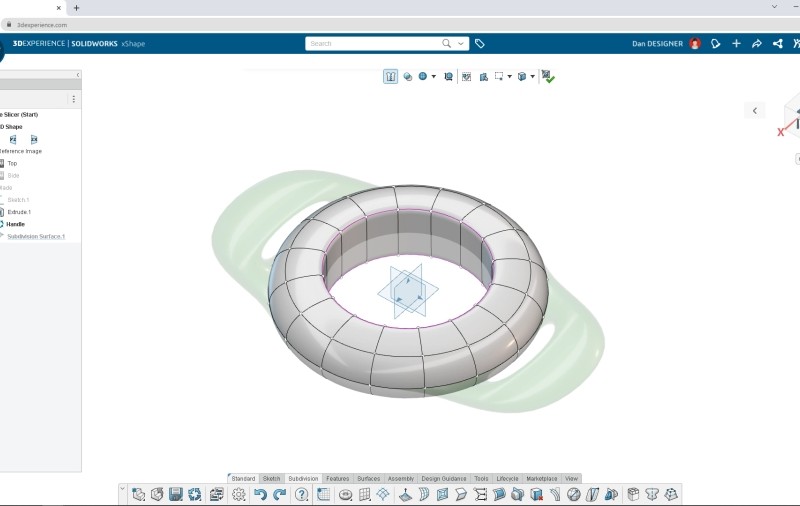This screenshot has width=800, height=506.
Task: Click the tag icon beside search box
Action: 480,44
